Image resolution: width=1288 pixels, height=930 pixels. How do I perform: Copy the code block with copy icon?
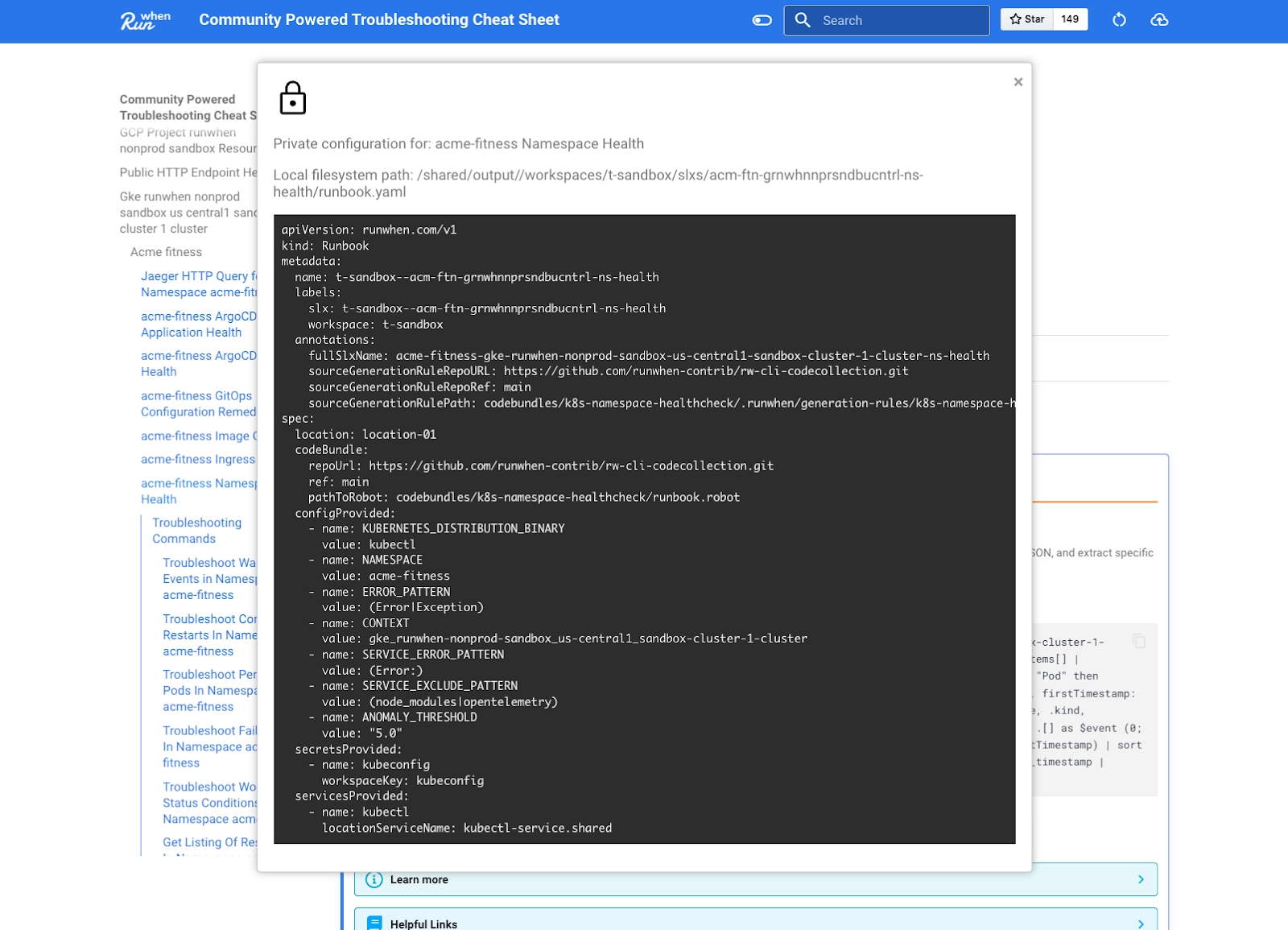(1139, 642)
